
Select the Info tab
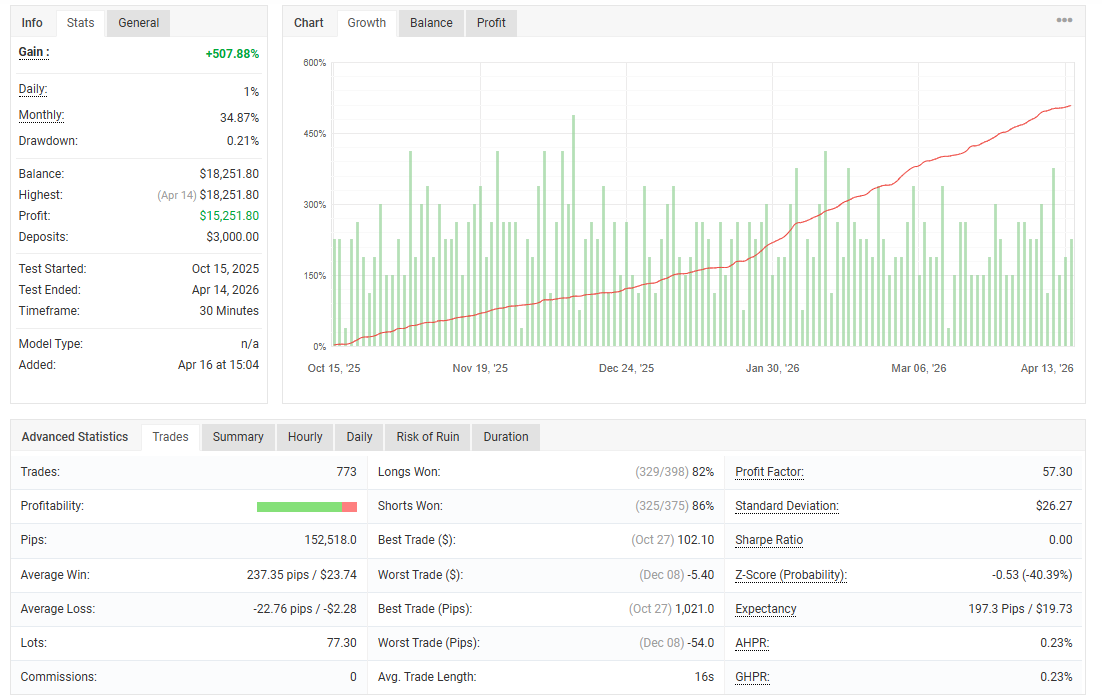pos(32,22)
